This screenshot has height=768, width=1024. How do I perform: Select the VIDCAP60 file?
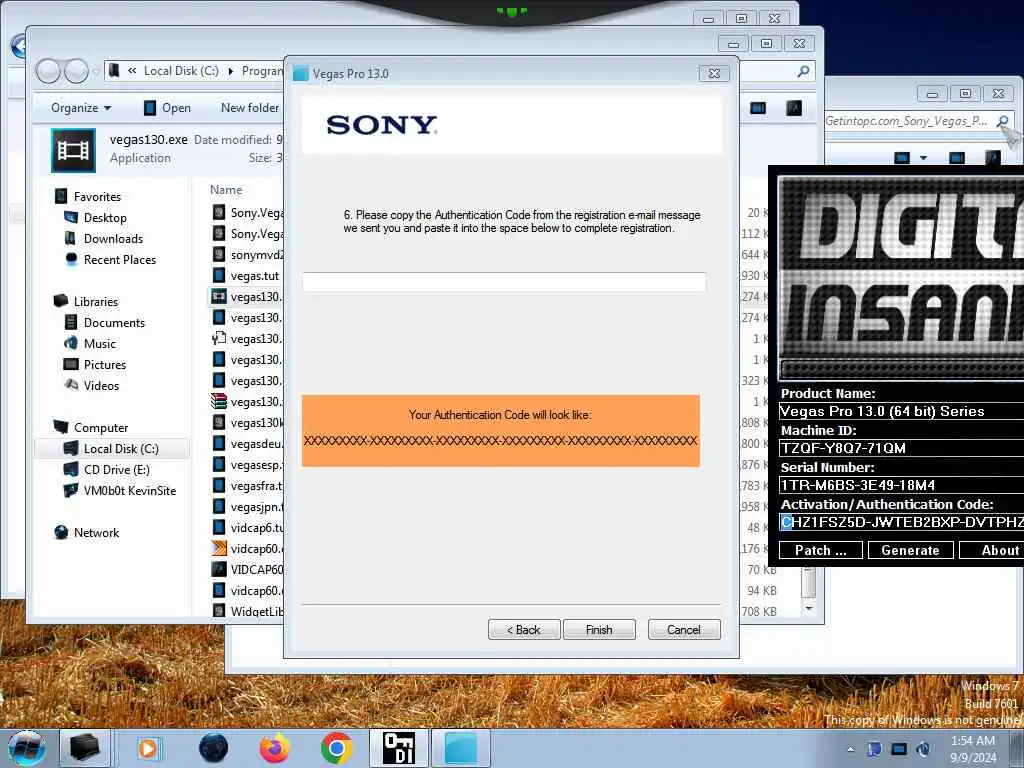tap(248, 569)
